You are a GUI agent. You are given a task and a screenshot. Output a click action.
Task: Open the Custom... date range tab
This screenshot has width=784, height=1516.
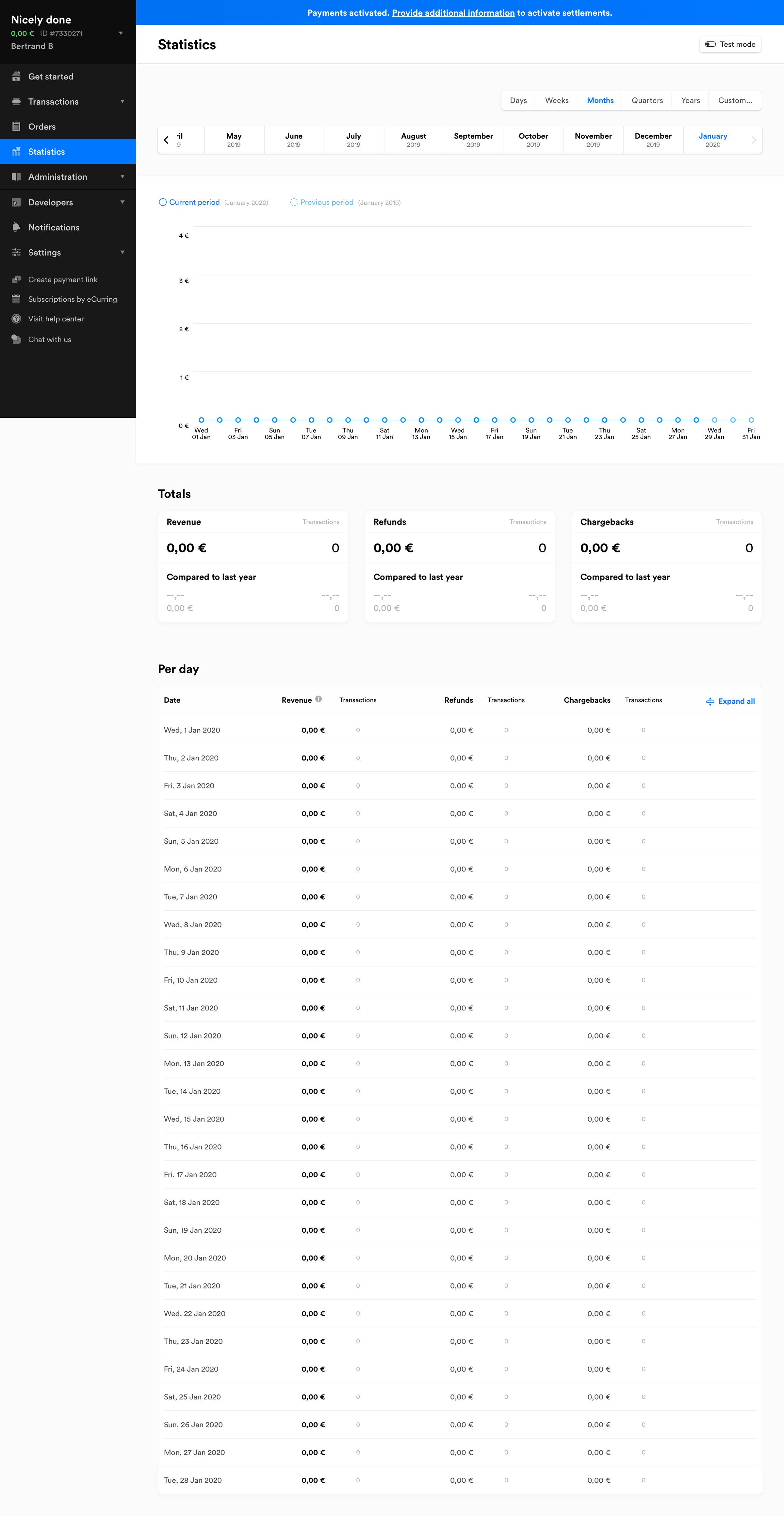click(x=735, y=101)
